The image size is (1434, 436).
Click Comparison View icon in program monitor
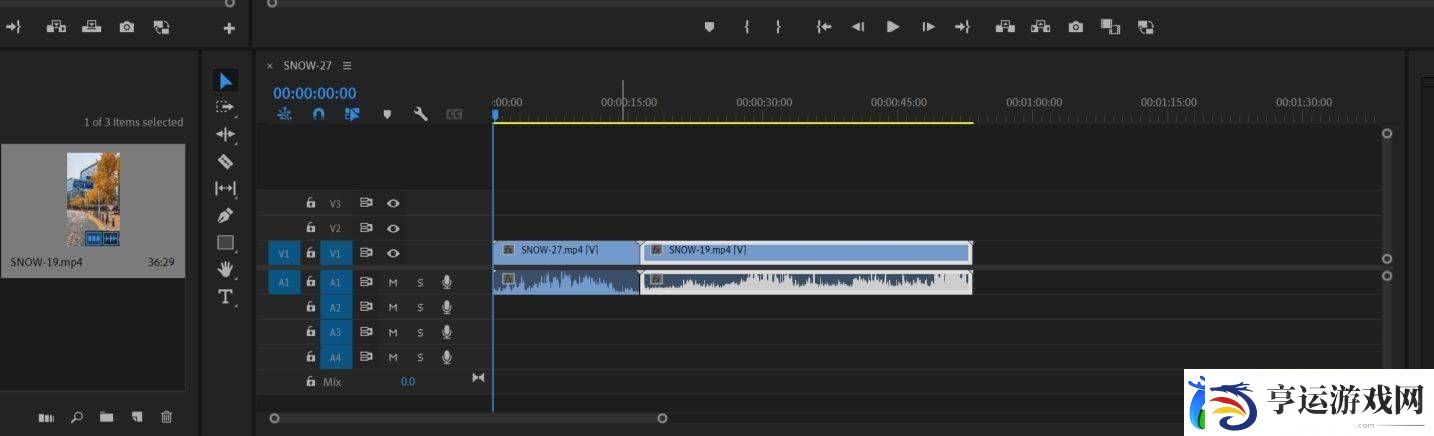(1110, 27)
